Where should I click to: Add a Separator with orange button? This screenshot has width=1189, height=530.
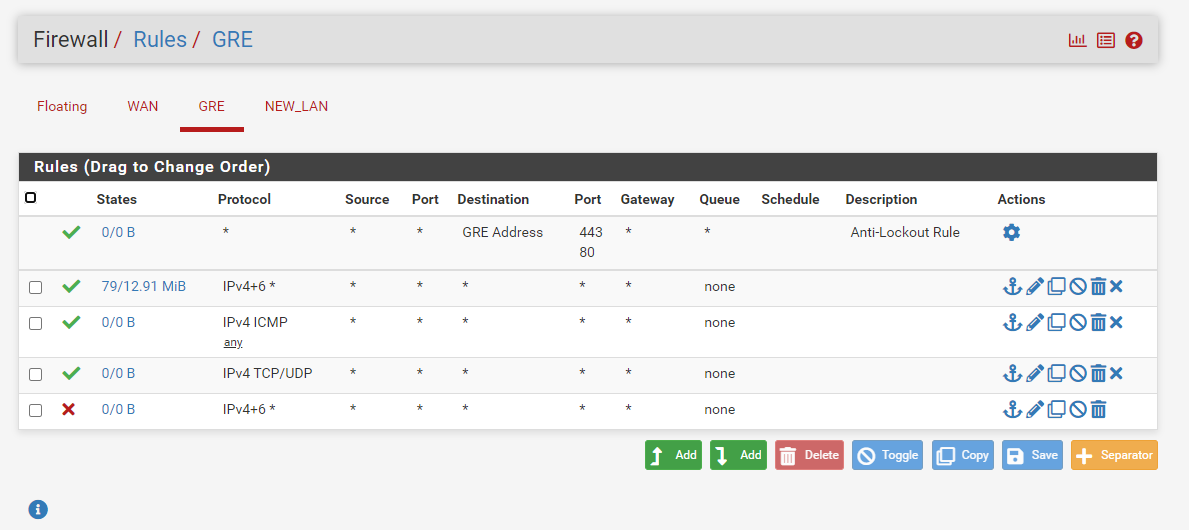pyautogui.click(x=1114, y=455)
